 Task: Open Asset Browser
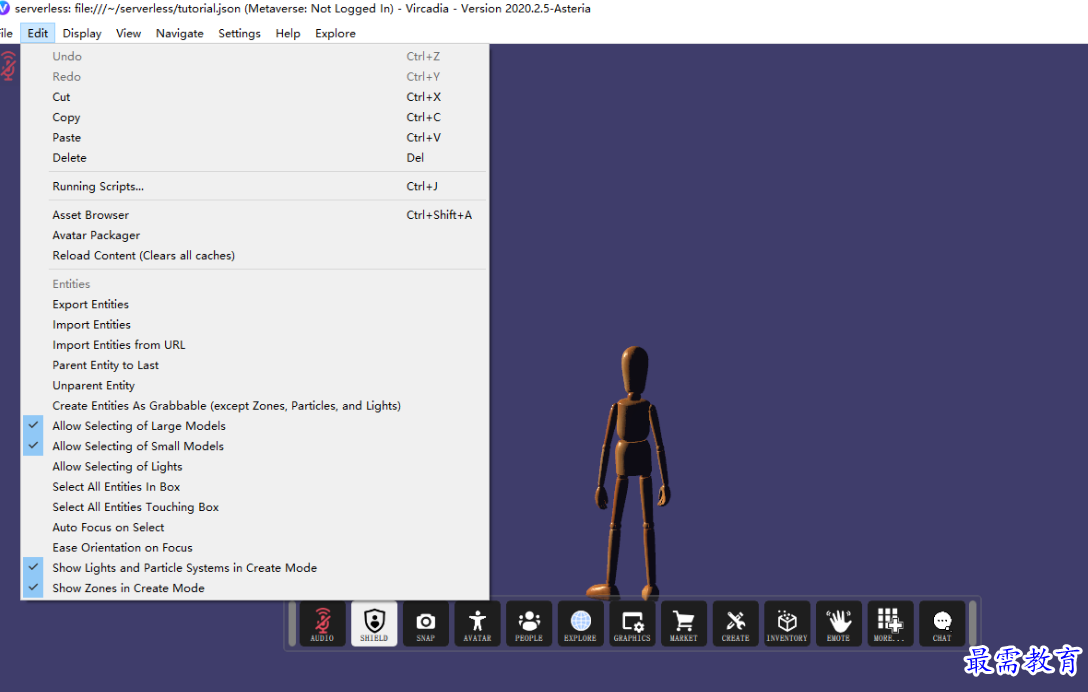(255, 214)
